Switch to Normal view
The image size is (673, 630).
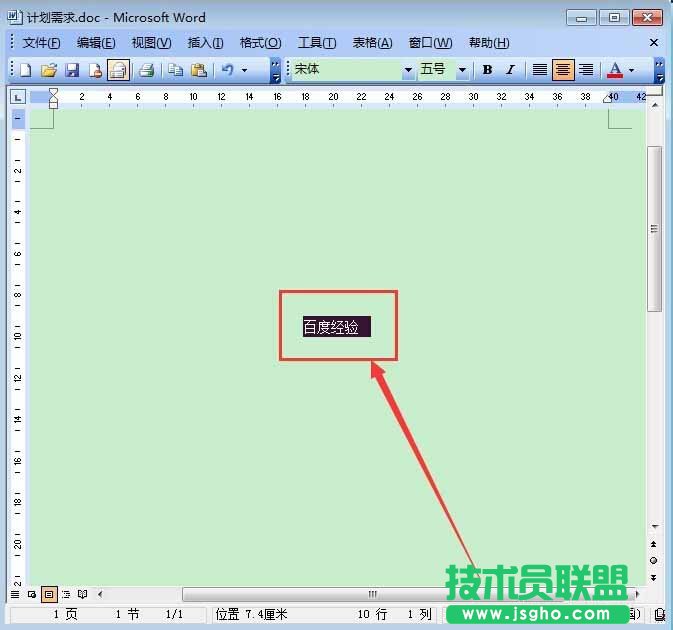pyautogui.click(x=15, y=594)
